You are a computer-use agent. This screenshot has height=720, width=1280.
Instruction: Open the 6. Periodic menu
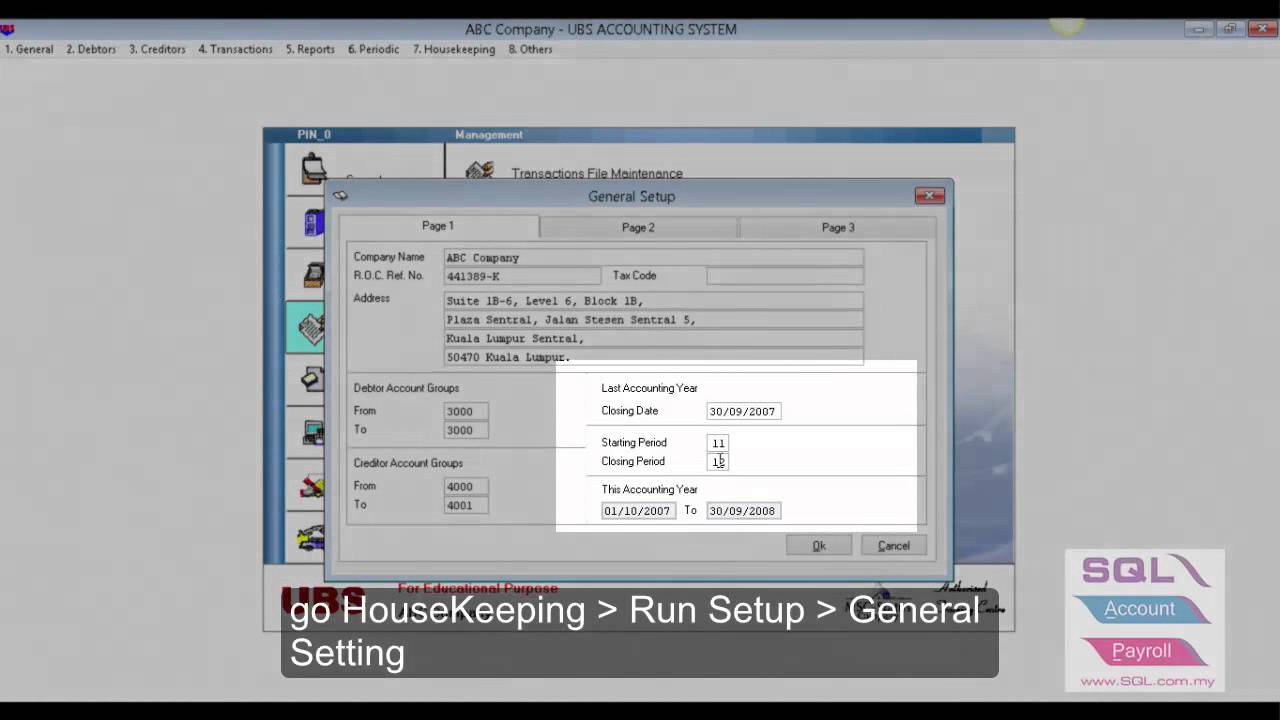[373, 49]
